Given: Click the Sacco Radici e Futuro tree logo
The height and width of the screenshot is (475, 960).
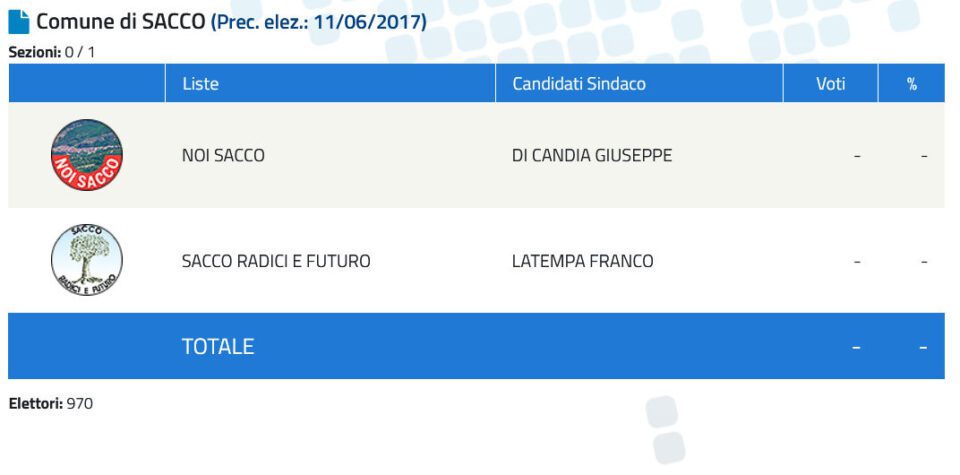Looking at the screenshot, I should click(x=87, y=260).
